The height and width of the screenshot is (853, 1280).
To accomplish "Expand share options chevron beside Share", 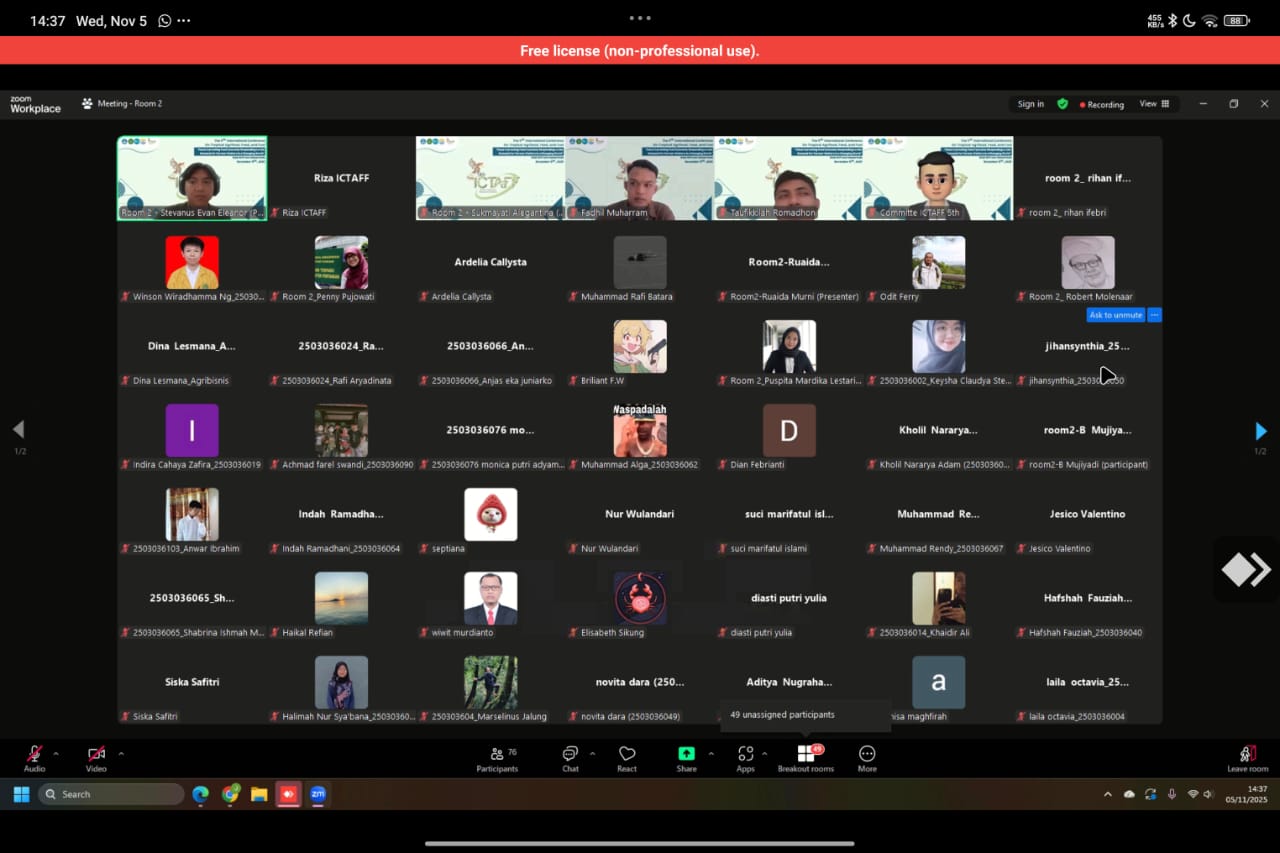I will (x=711, y=753).
